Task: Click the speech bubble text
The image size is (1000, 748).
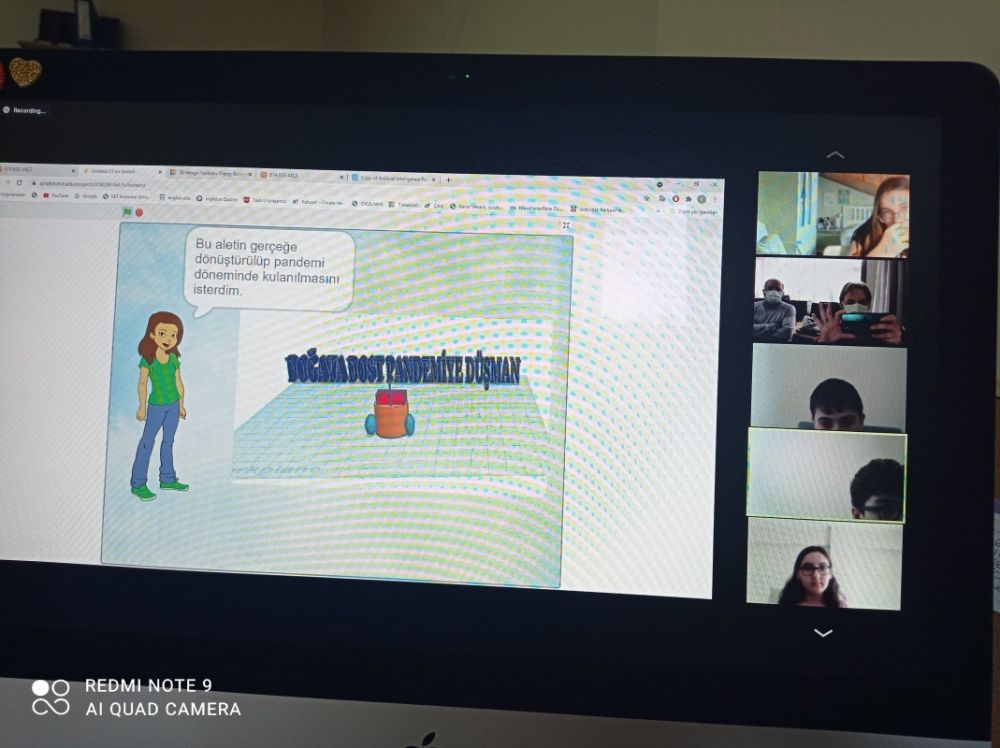Action: point(267,268)
